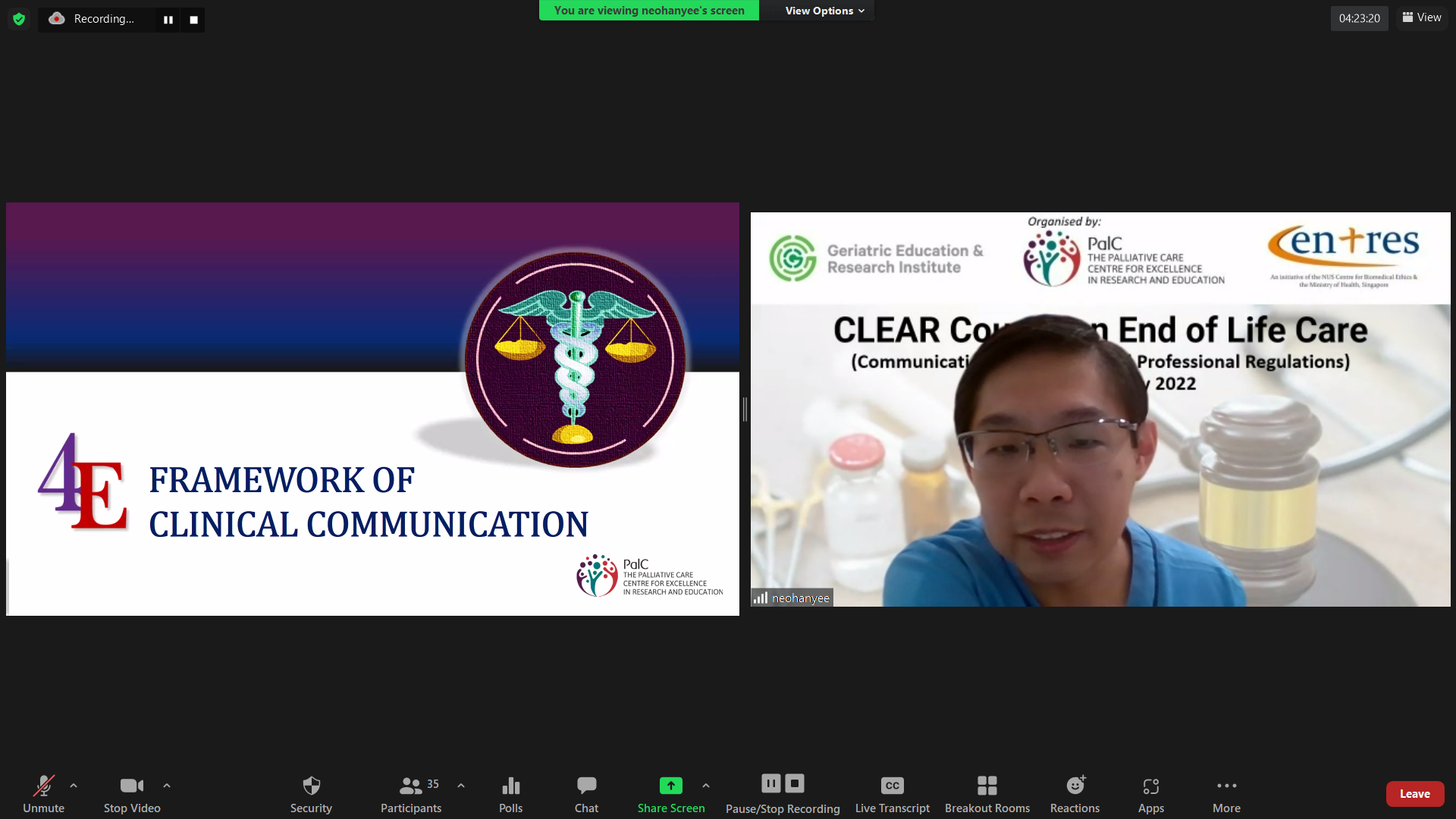This screenshot has height=819, width=1456.
Task: Open the View Options dropdown
Action: point(824,11)
